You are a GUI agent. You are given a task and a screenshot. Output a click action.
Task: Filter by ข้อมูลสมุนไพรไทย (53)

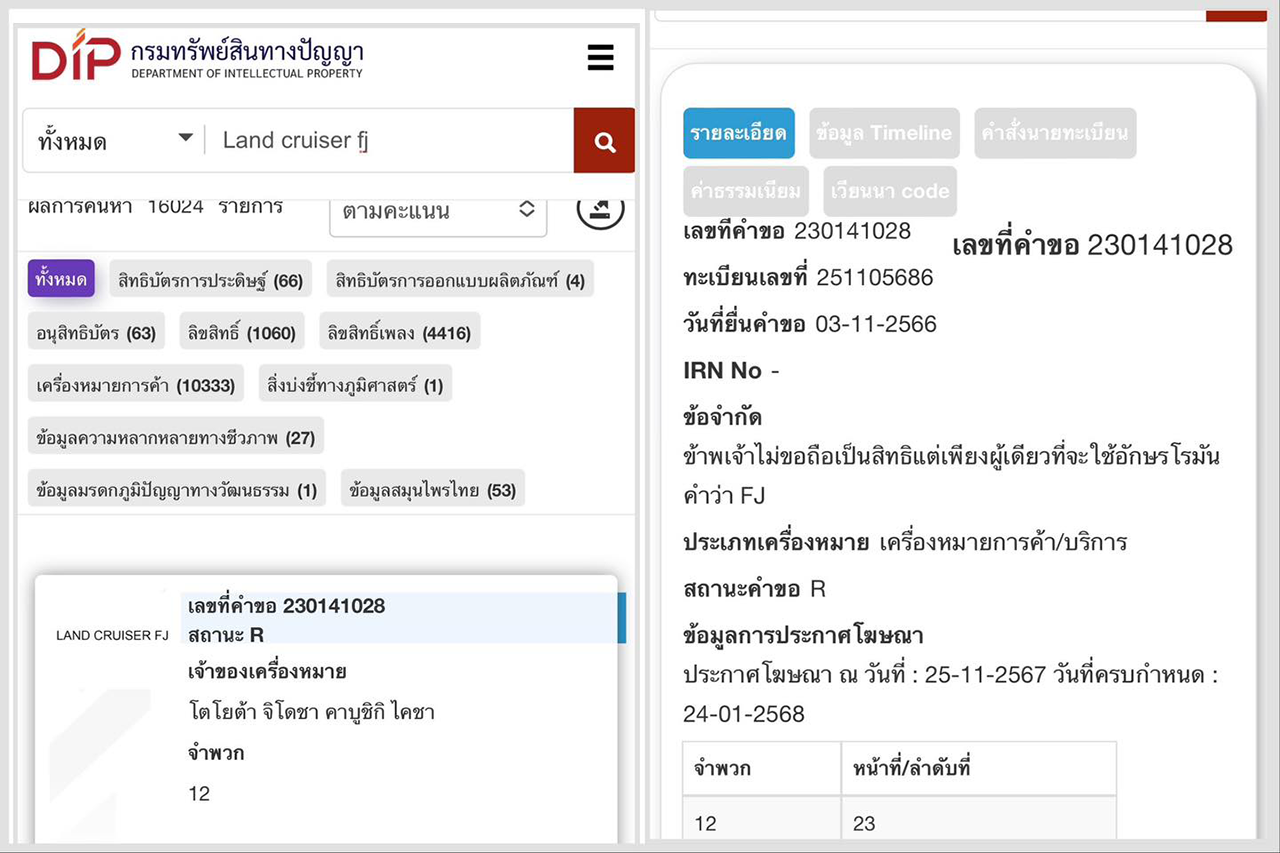pos(433,490)
